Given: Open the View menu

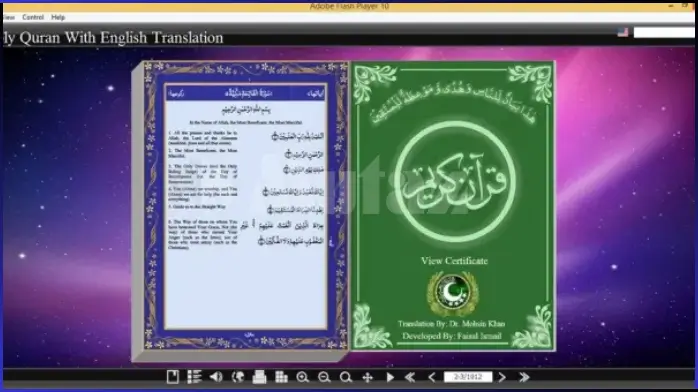Looking at the screenshot, I should [x=8, y=17].
